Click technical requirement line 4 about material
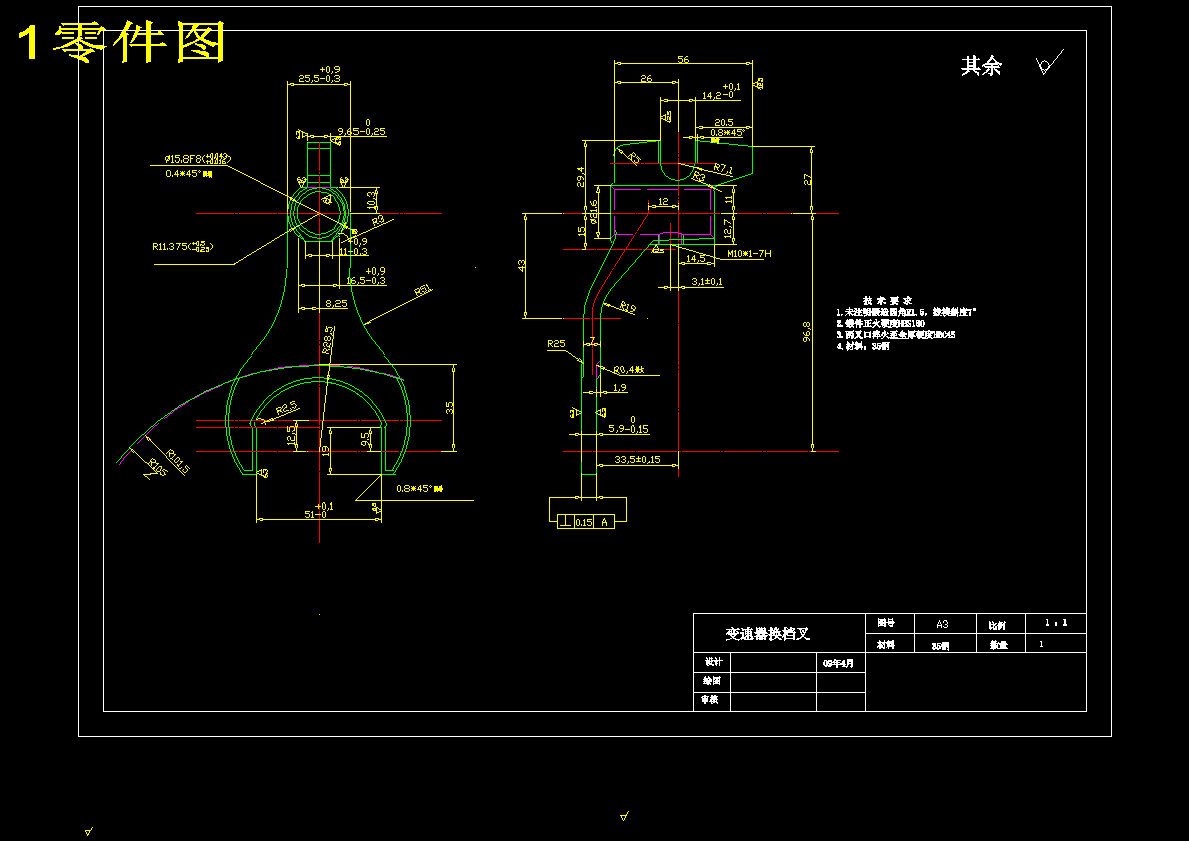Image resolution: width=1189 pixels, height=841 pixels. (863, 346)
